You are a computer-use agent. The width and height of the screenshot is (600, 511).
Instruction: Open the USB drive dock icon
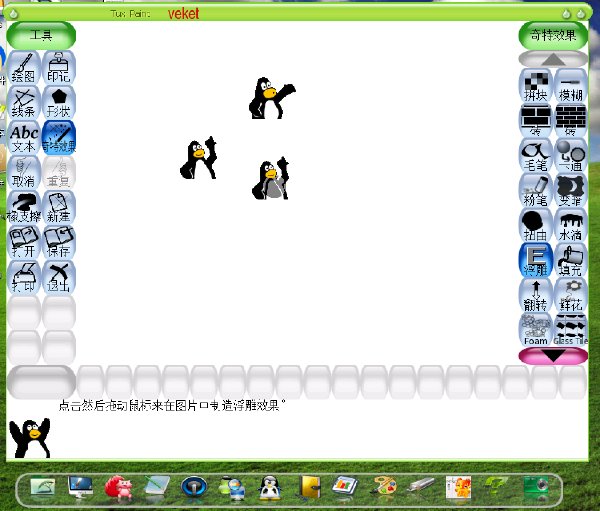(x=421, y=485)
